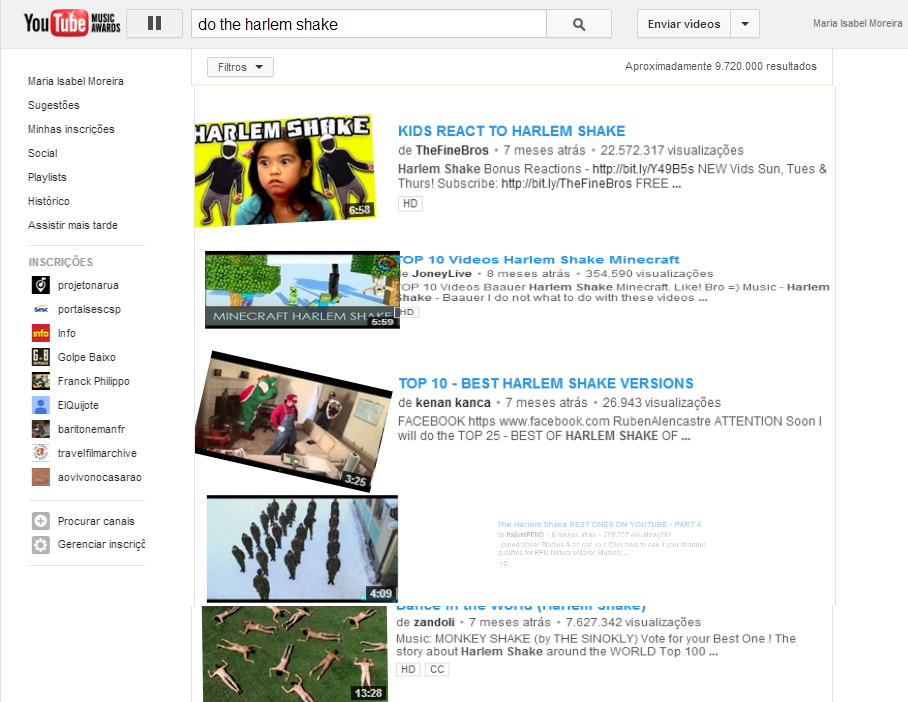Select Social in the sidebar

pyautogui.click(x=43, y=153)
